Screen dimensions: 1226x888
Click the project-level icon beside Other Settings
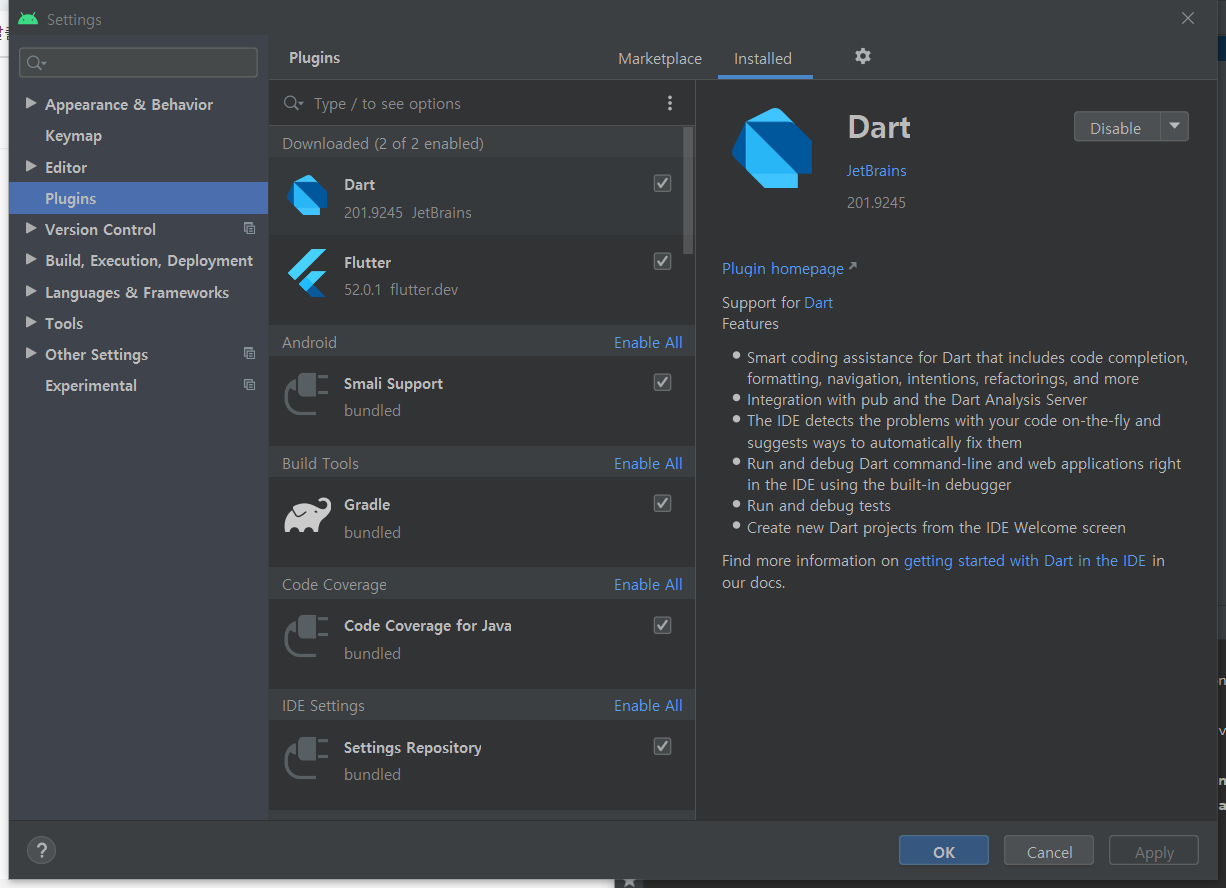249,354
